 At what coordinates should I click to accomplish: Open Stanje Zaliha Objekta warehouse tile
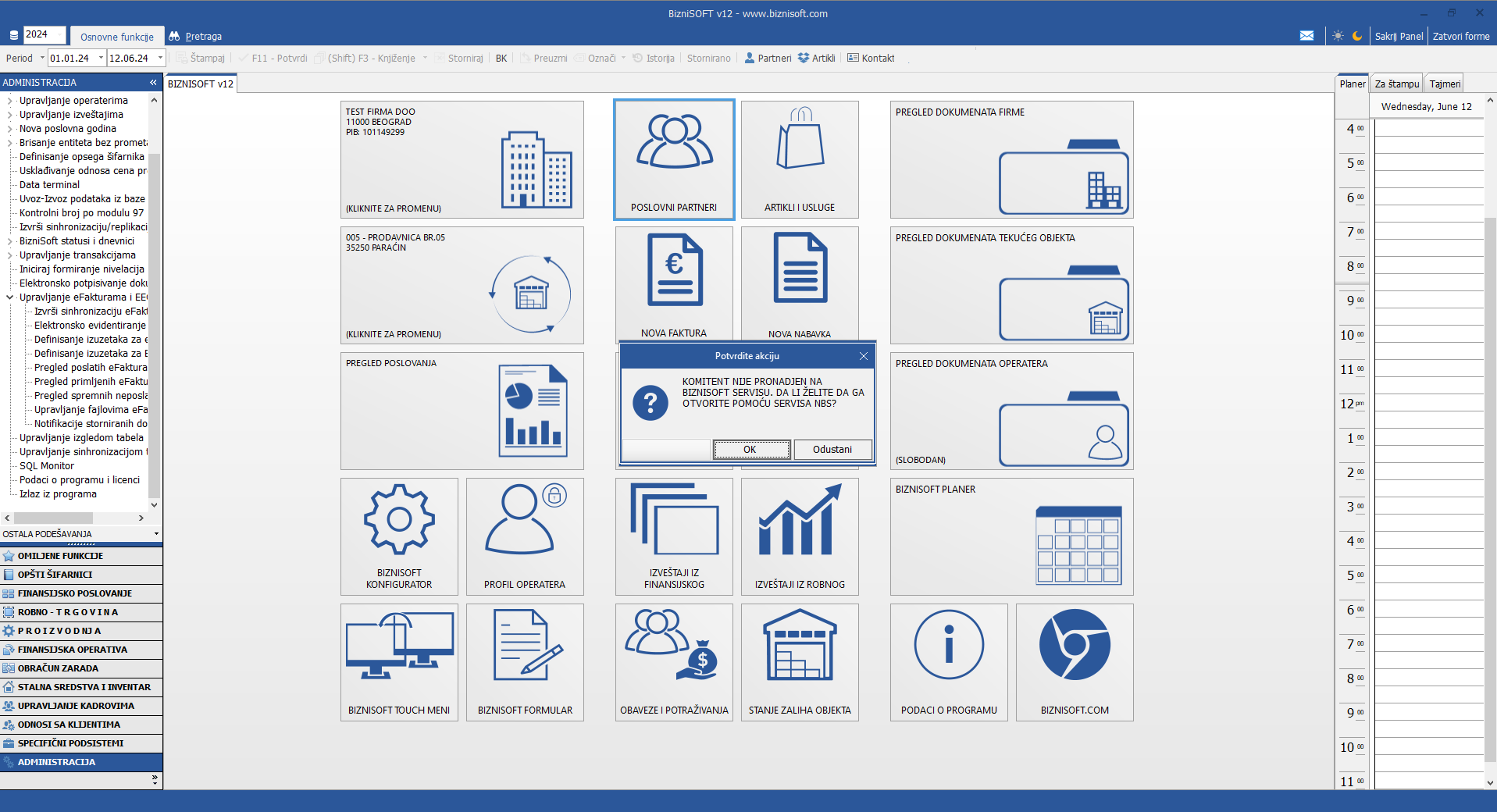pyautogui.click(x=799, y=662)
